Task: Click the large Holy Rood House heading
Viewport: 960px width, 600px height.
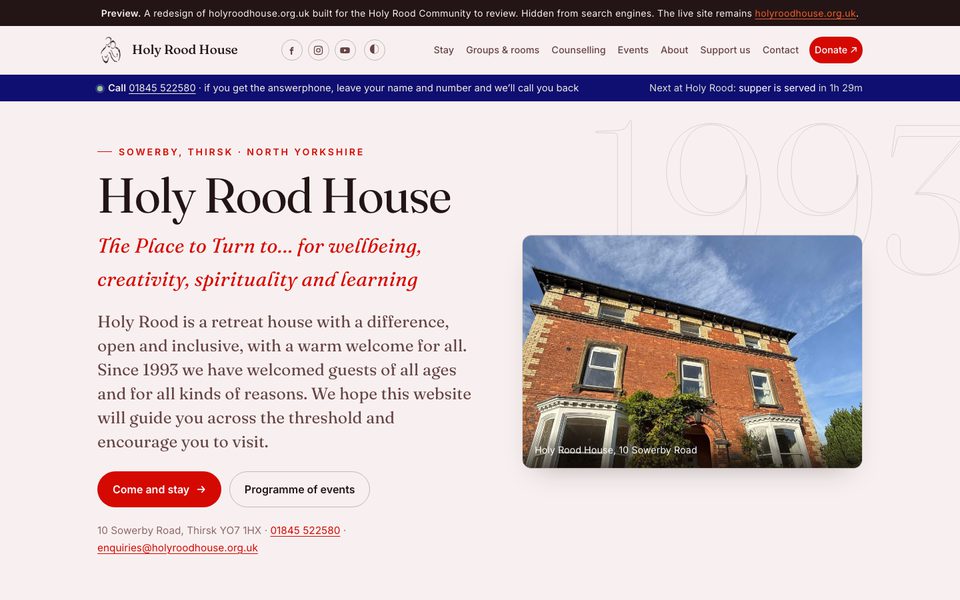Action: click(274, 197)
